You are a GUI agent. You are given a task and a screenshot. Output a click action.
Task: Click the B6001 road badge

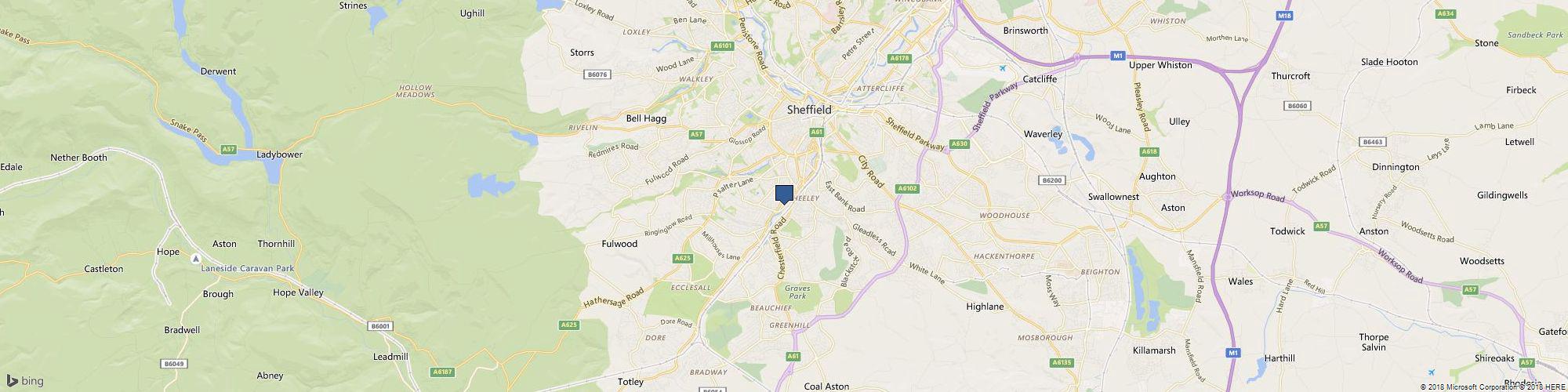click(380, 325)
